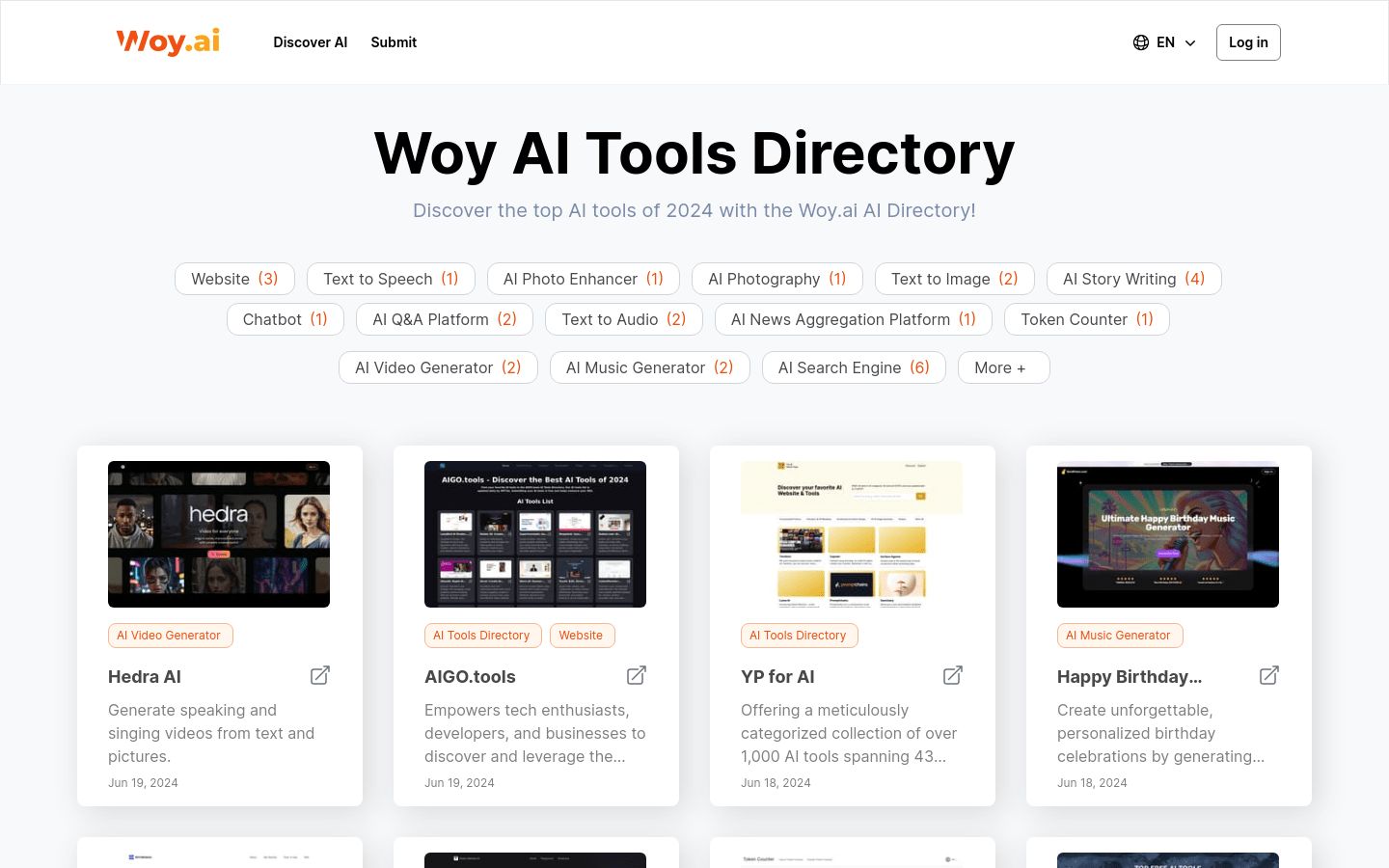Open the globe language icon

[x=1141, y=42]
